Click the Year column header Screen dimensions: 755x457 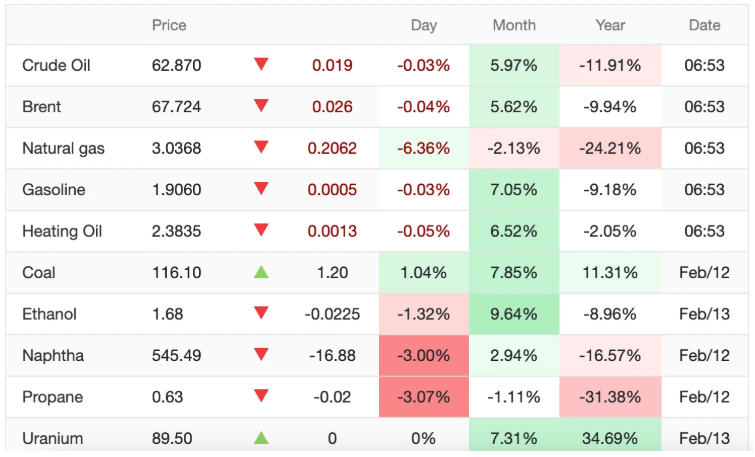pos(610,25)
